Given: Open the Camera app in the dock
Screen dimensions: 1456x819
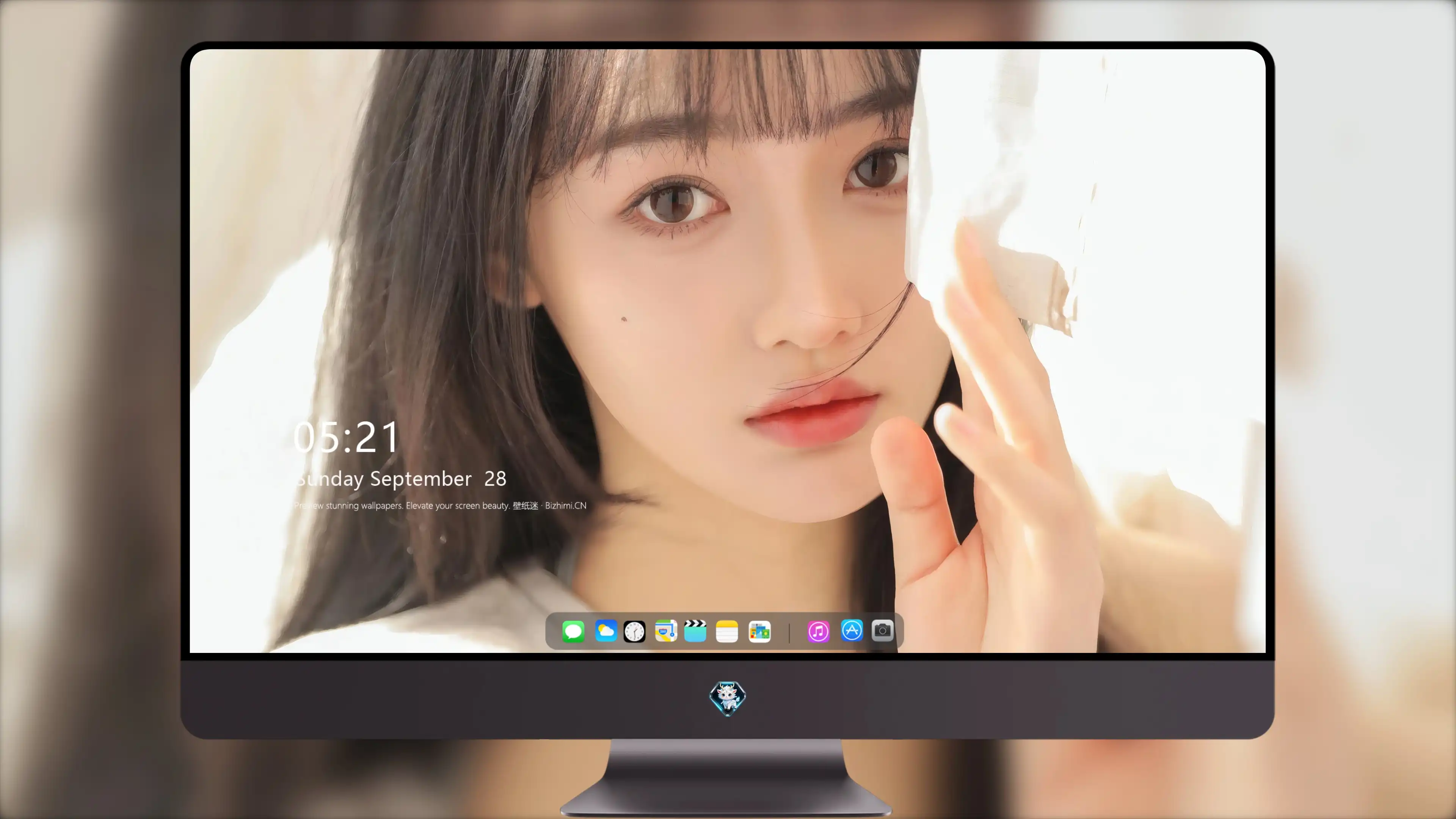Looking at the screenshot, I should pyautogui.click(x=882, y=630).
